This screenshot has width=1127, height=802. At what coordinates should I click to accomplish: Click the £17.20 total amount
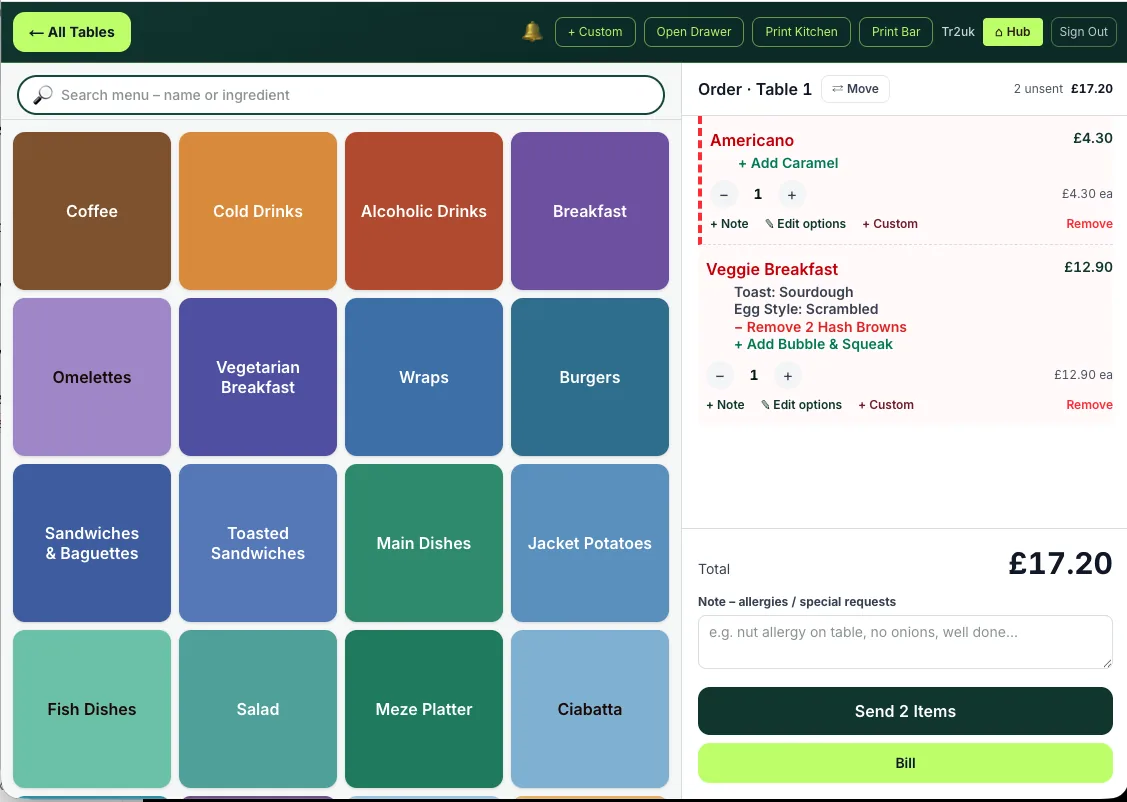coord(1060,563)
